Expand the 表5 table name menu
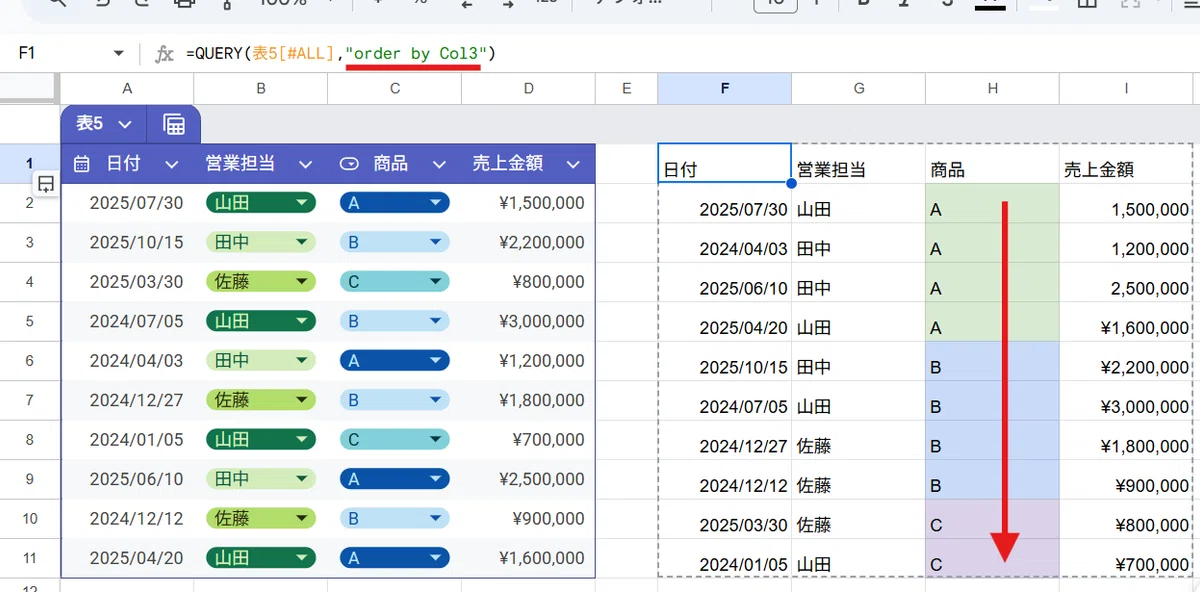Screen dimensions: 1200x592 [125, 124]
